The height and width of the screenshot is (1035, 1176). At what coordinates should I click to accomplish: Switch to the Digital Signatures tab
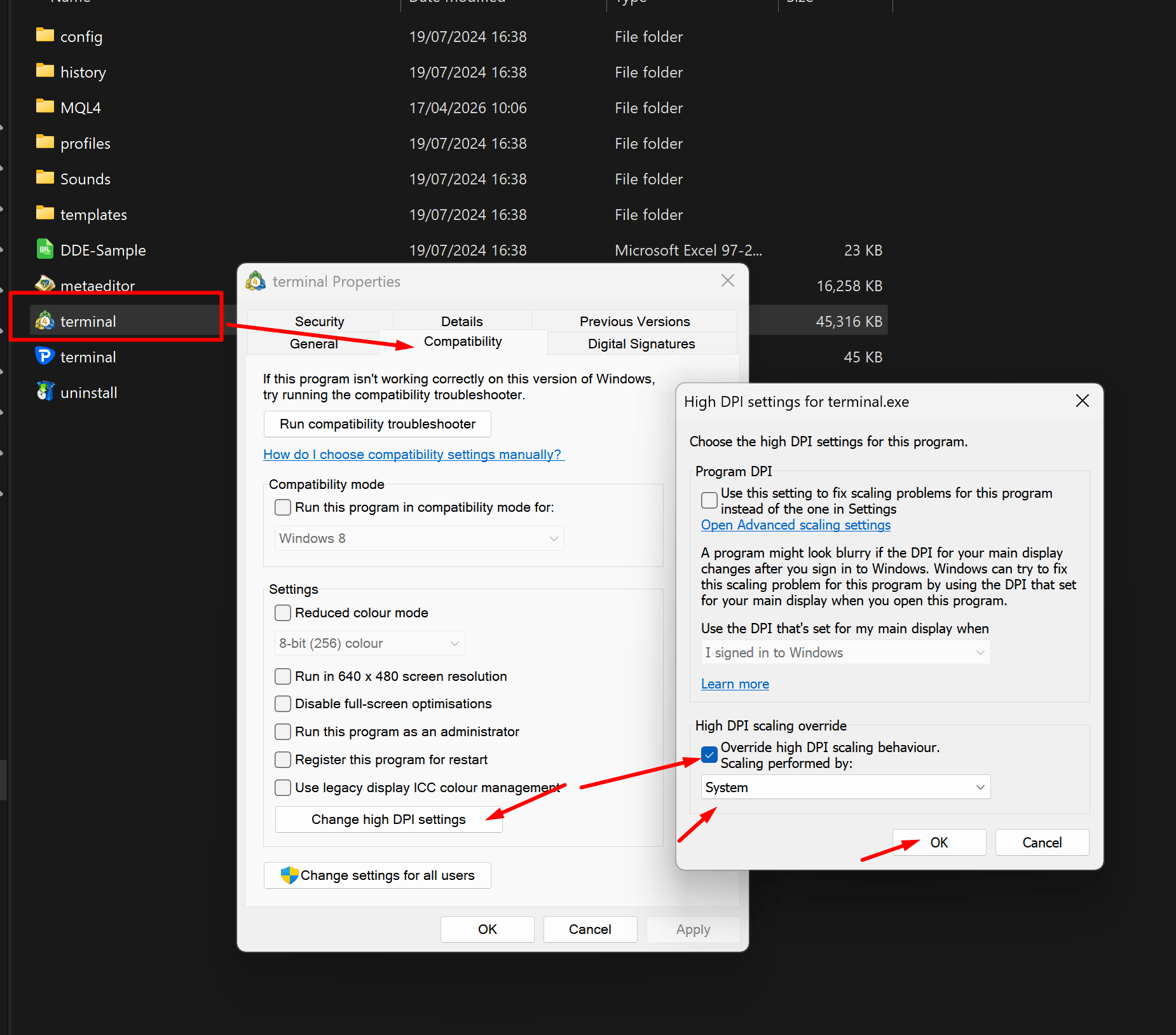pyautogui.click(x=641, y=344)
